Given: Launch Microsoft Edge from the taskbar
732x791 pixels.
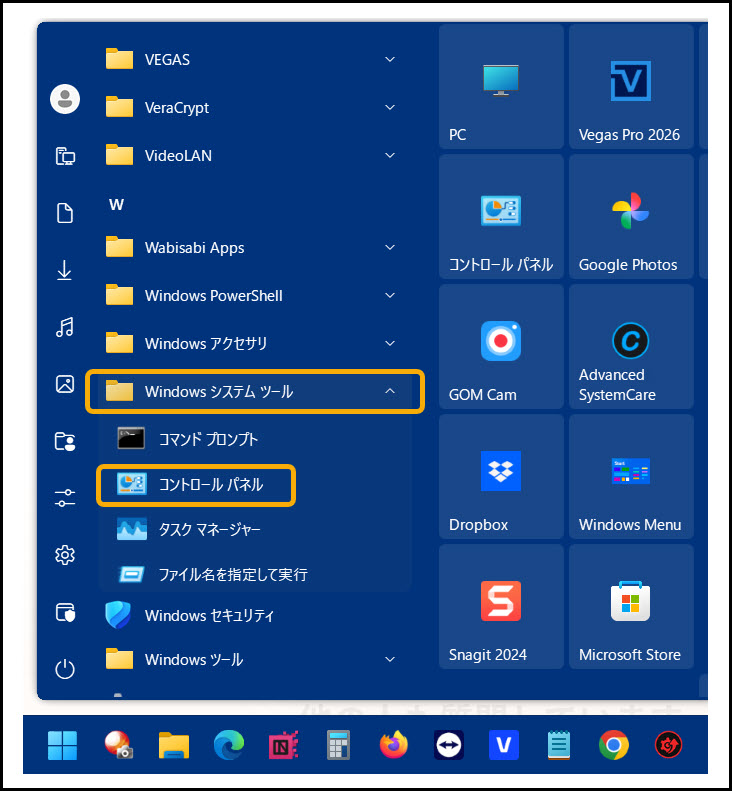Looking at the screenshot, I should (229, 745).
